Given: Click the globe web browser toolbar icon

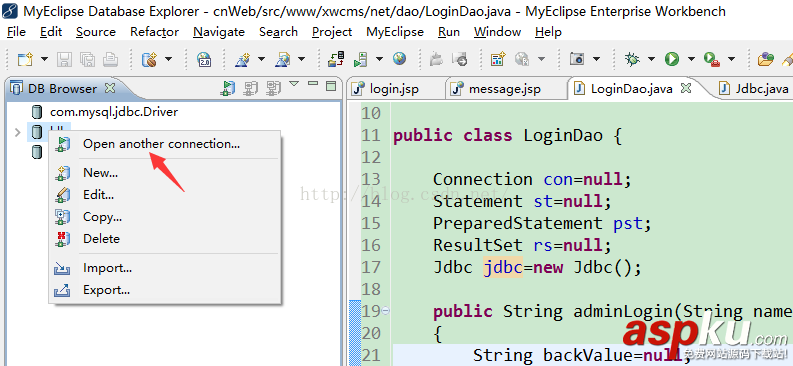Looking at the screenshot, I should [400, 59].
